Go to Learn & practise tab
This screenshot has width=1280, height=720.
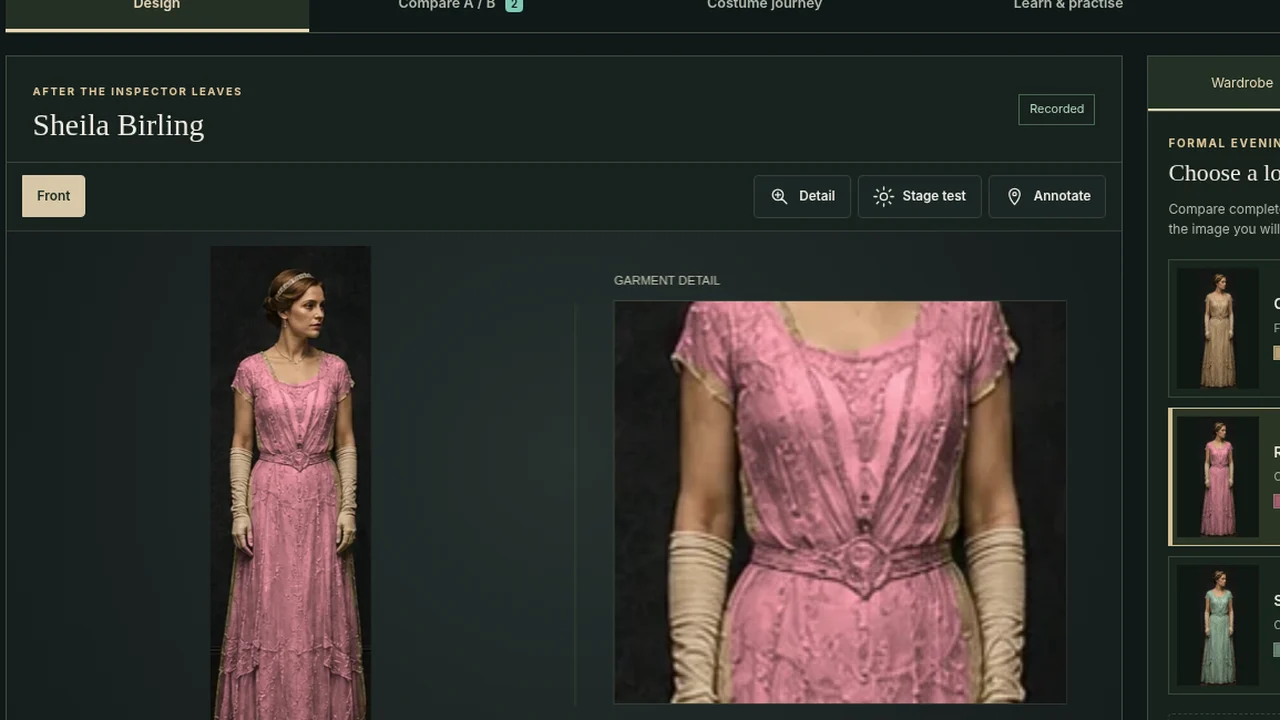(1068, 10)
